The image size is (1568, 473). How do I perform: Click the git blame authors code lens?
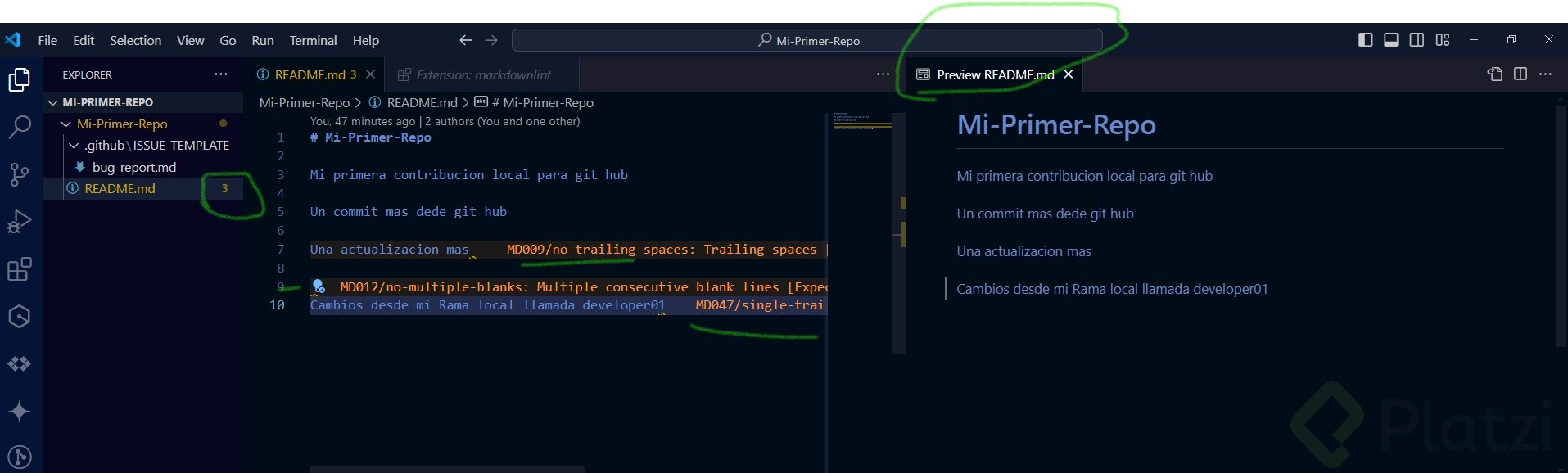click(445, 121)
